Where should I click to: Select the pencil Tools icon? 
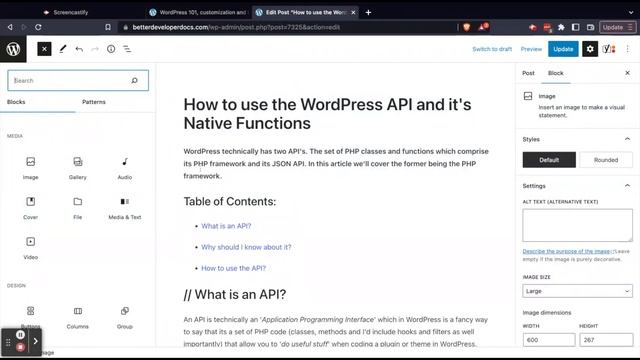tap(62, 49)
